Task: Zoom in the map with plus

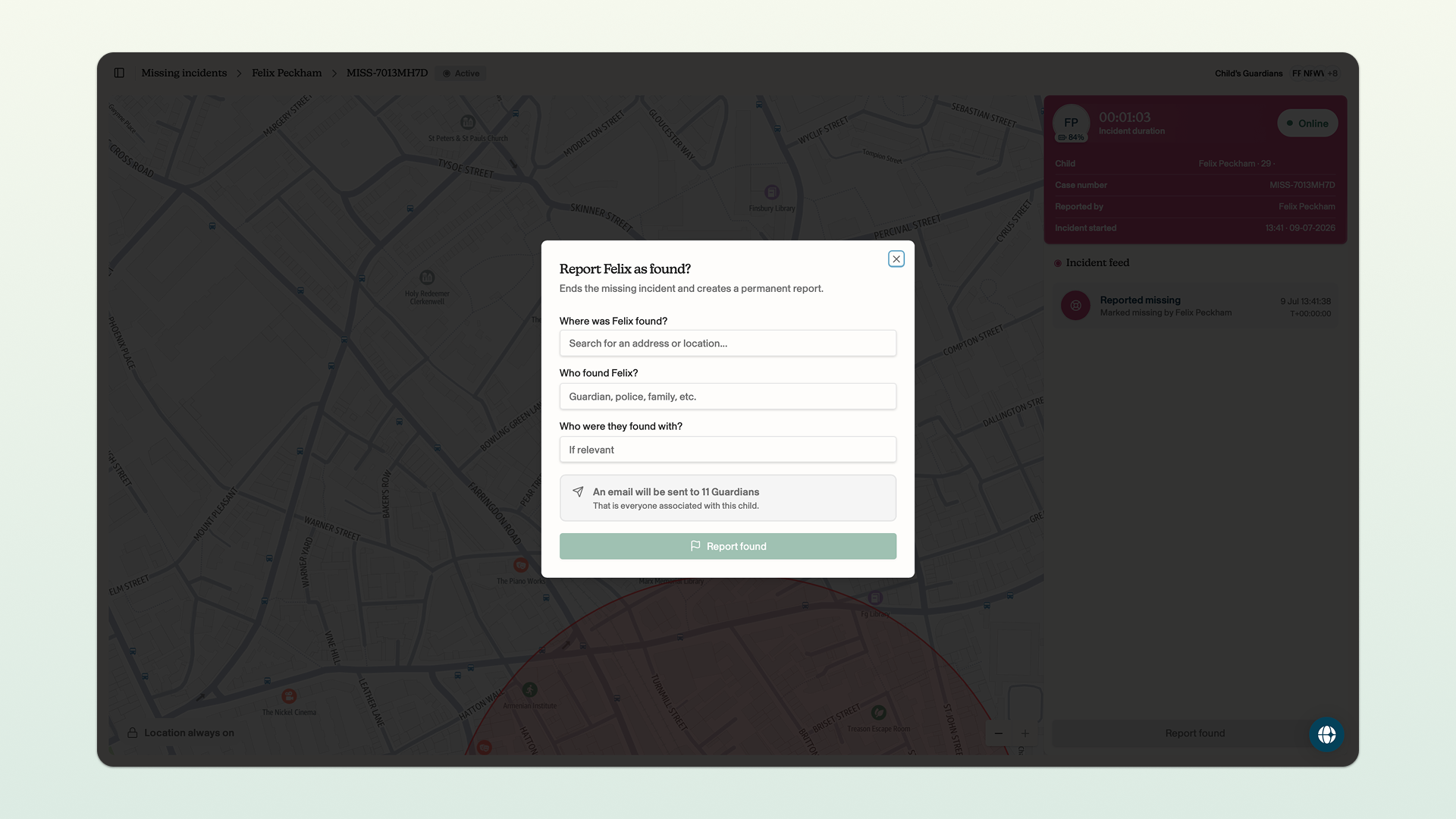Action: 1025,733
